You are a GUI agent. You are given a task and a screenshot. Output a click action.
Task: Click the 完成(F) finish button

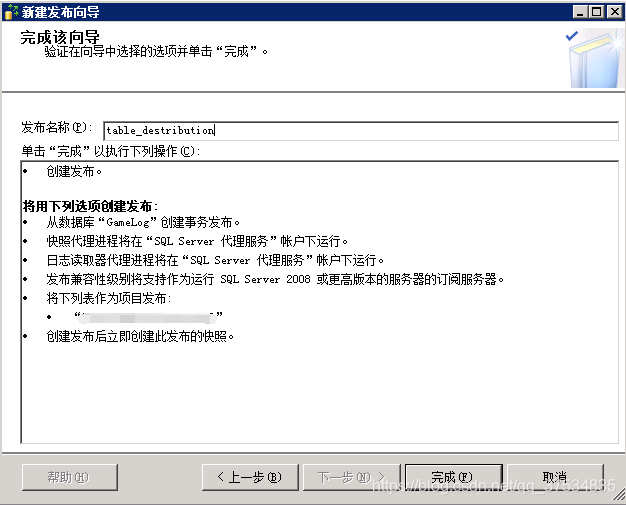(454, 477)
